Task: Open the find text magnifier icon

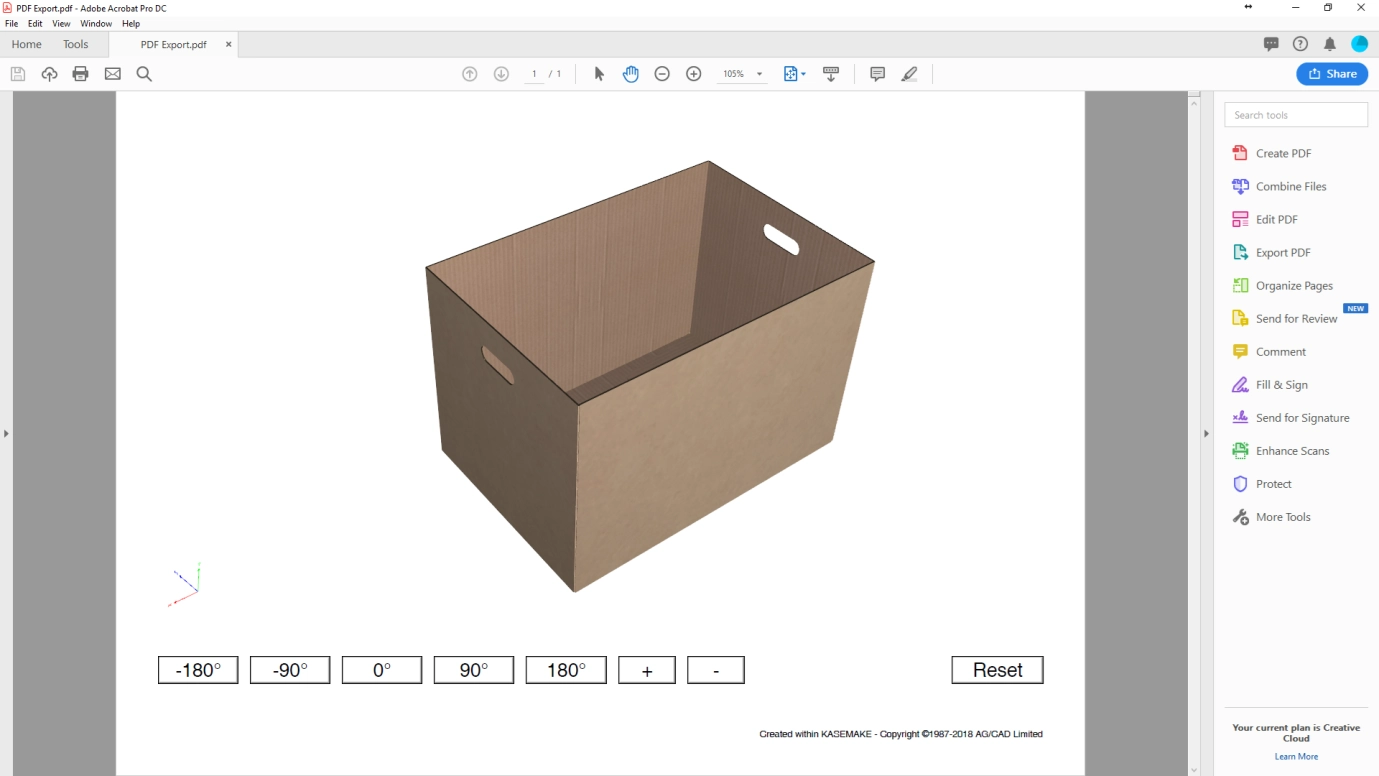Action: pyautogui.click(x=144, y=74)
